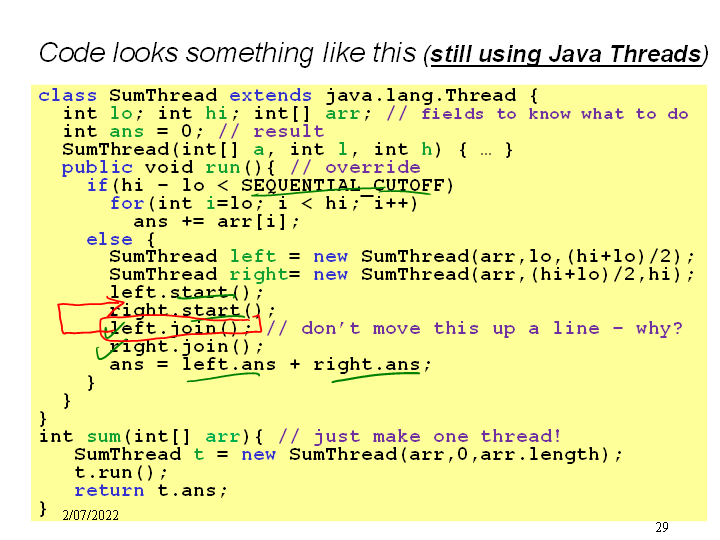Viewport: 720px width, 540px height.
Task: Click the slide number 29
Action: coord(661,527)
